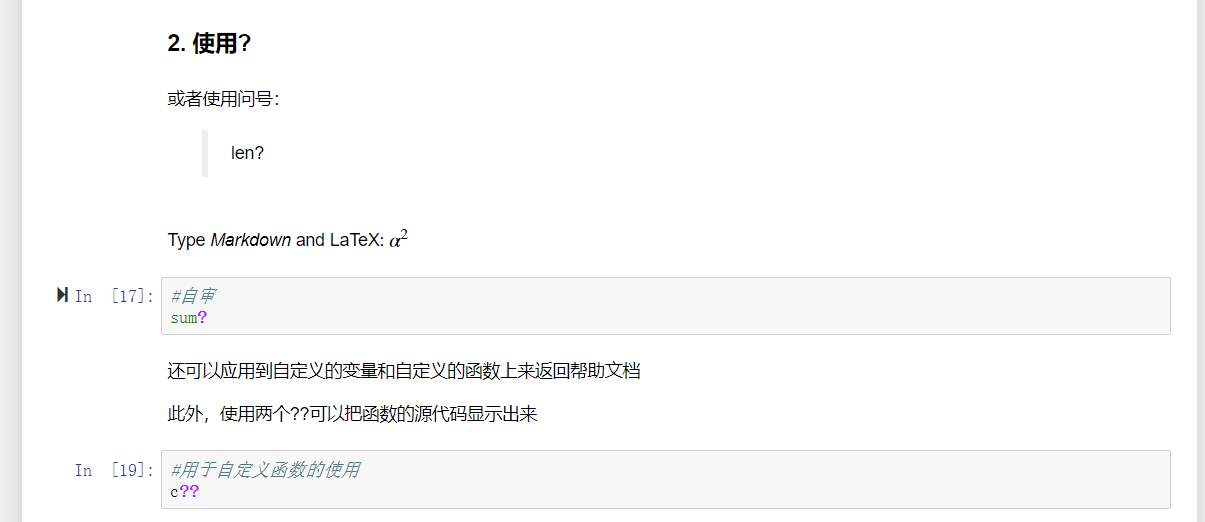Click the gray page margin left of notebook
This screenshot has width=1205, height=522.
click(x=10, y=260)
